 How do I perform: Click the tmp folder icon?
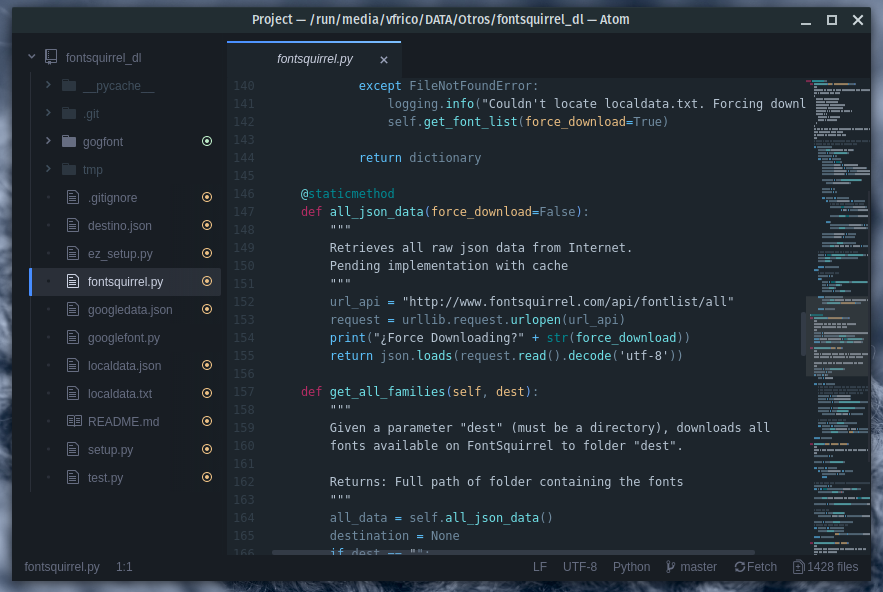[69, 170]
